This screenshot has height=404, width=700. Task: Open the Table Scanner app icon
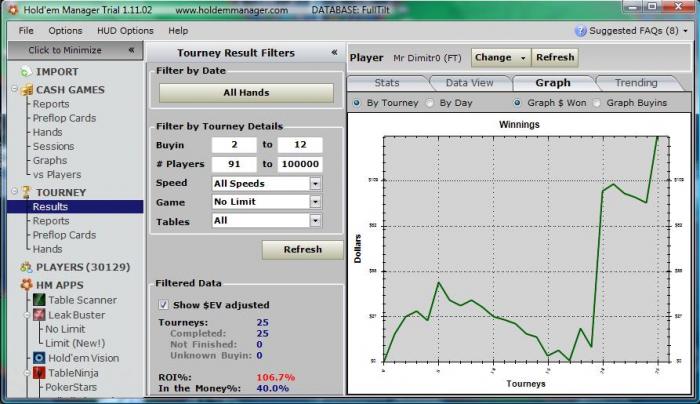pos(39,300)
